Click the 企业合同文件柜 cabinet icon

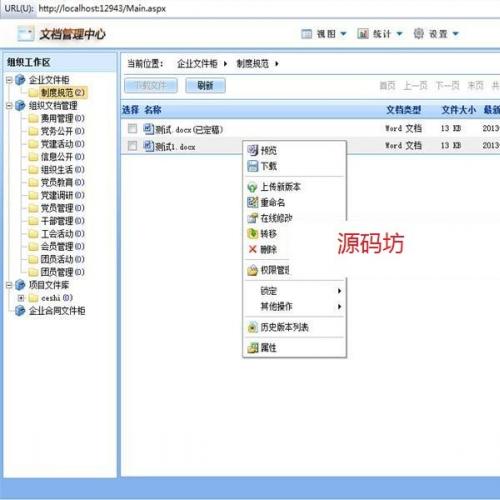(20, 311)
